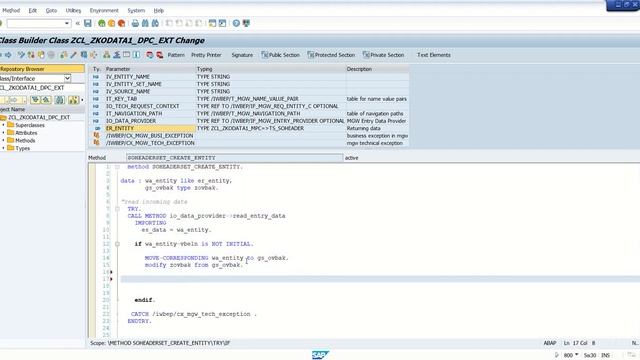
Task: Click the Create New Session icon
Action: (212, 23)
